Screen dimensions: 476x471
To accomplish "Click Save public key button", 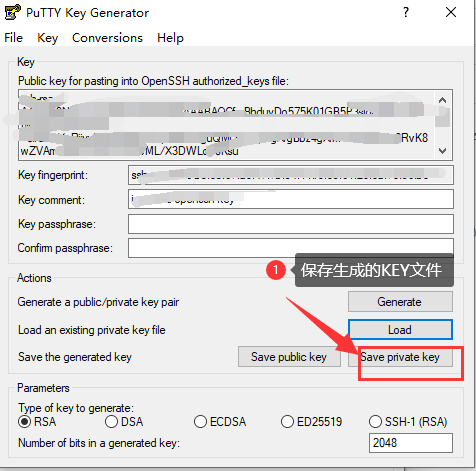I will (x=289, y=357).
